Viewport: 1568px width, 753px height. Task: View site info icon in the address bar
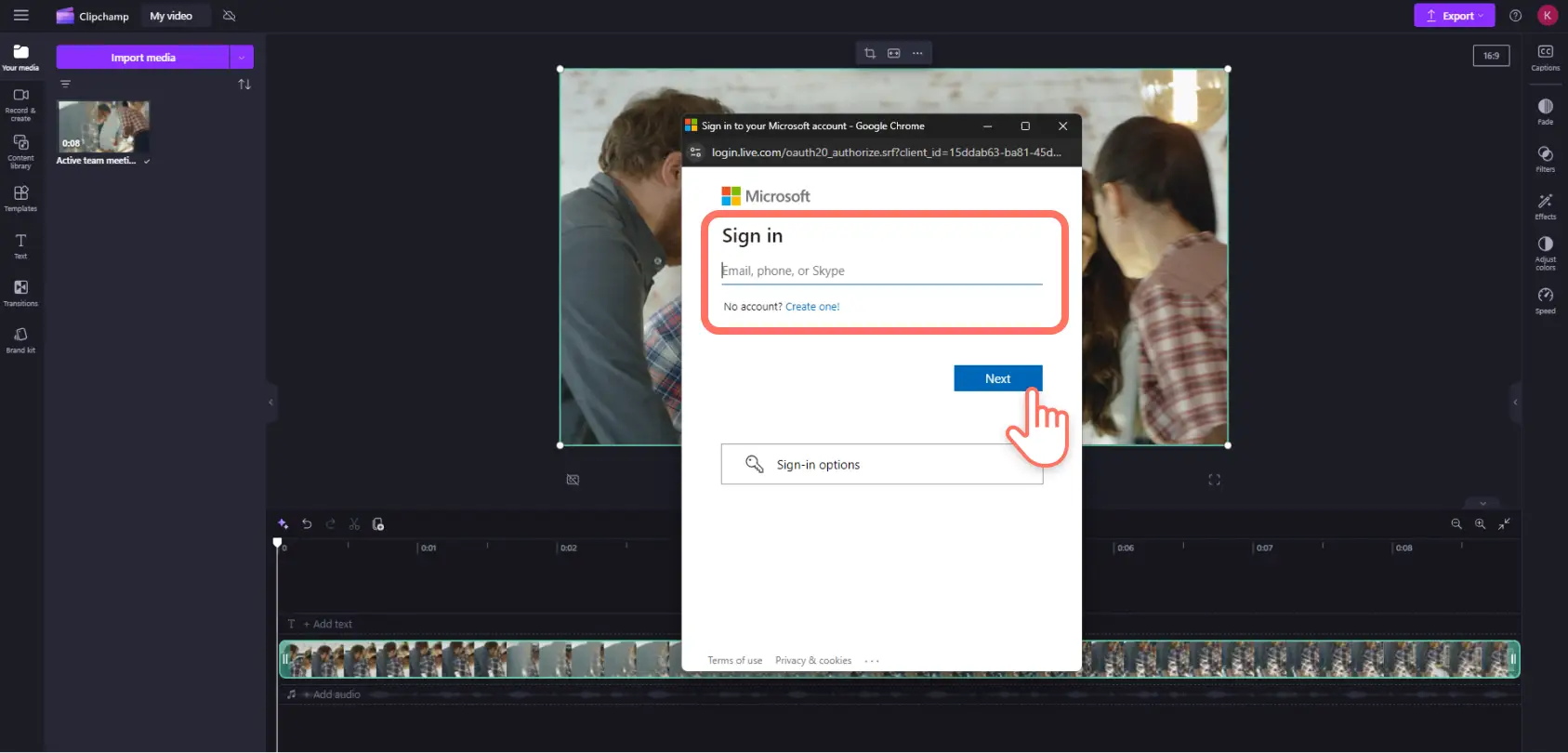point(695,152)
